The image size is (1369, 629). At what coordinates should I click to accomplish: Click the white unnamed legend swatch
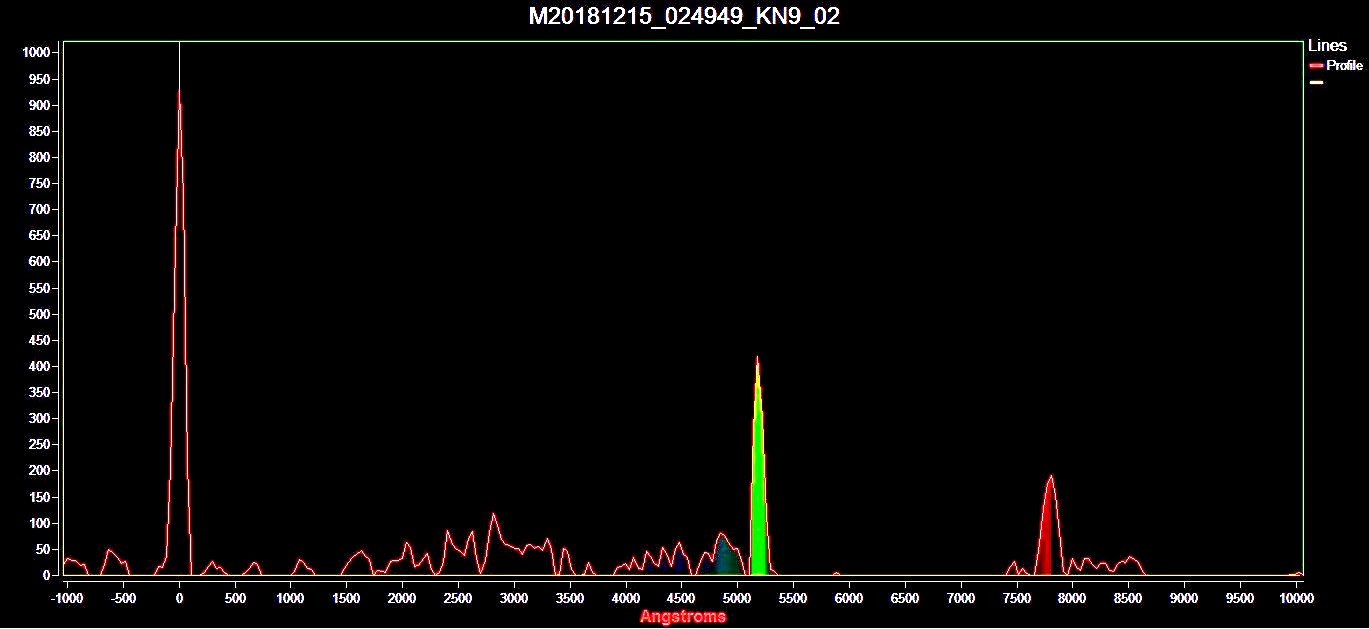pyautogui.click(x=1316, y=82)
